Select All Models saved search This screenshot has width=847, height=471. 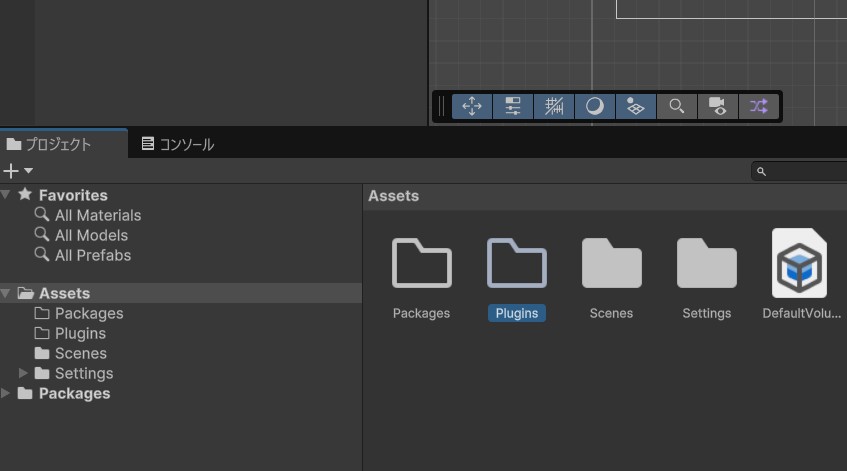tap(91, 235)
